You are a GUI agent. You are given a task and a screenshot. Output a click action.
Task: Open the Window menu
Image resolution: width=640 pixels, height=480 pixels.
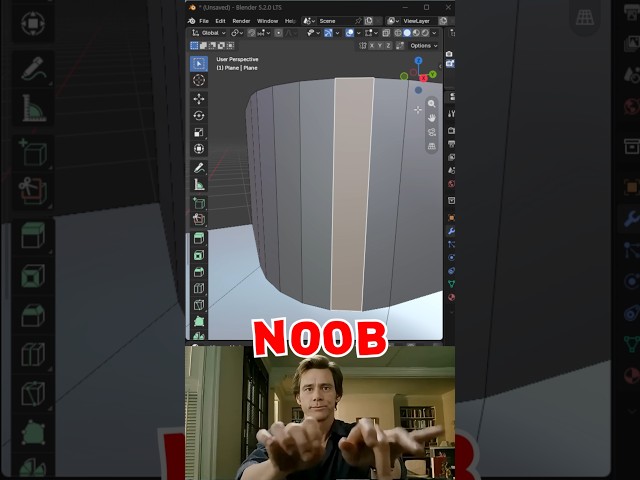[x=267, y=21]
